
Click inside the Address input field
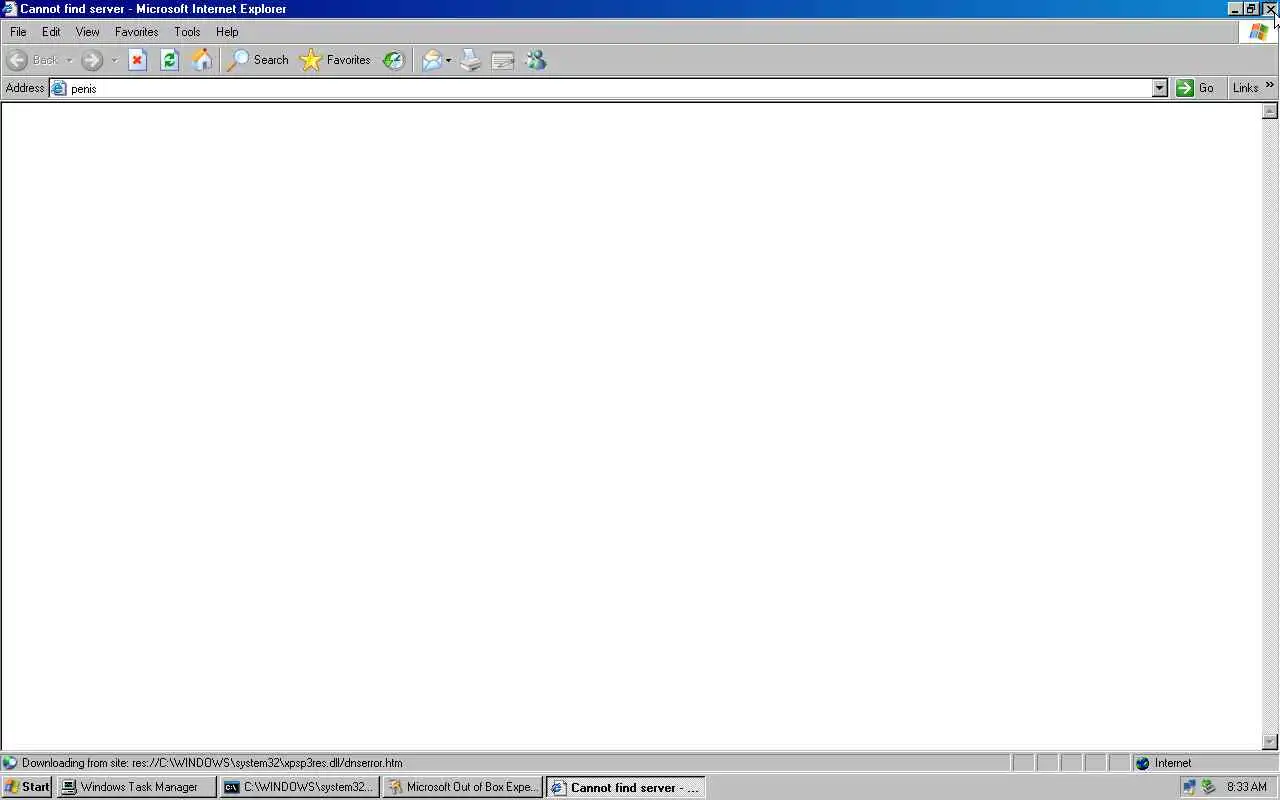(x=609, y=88)
